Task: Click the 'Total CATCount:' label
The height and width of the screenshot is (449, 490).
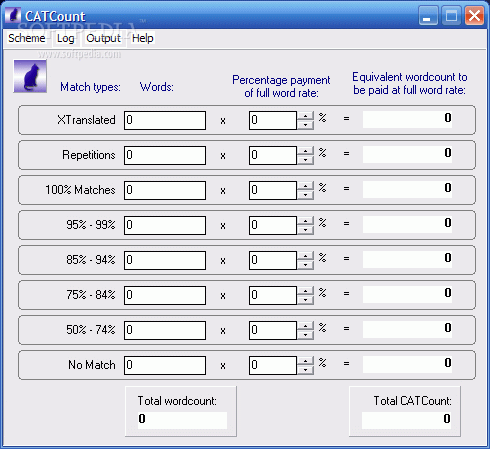Action: point(413,401)
